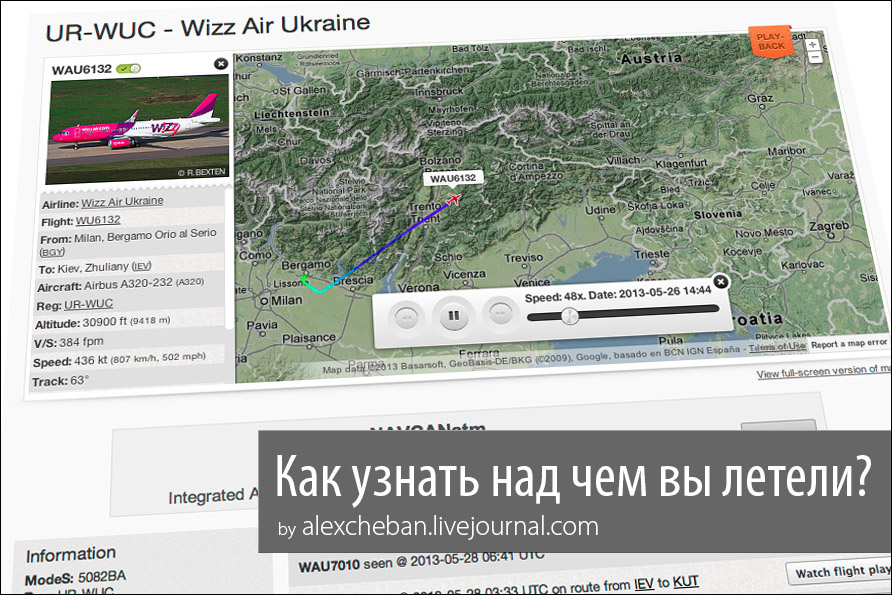Viewport: 892px width, 595px height.
Task: Pause the flight playback
Action: point(453,315)
